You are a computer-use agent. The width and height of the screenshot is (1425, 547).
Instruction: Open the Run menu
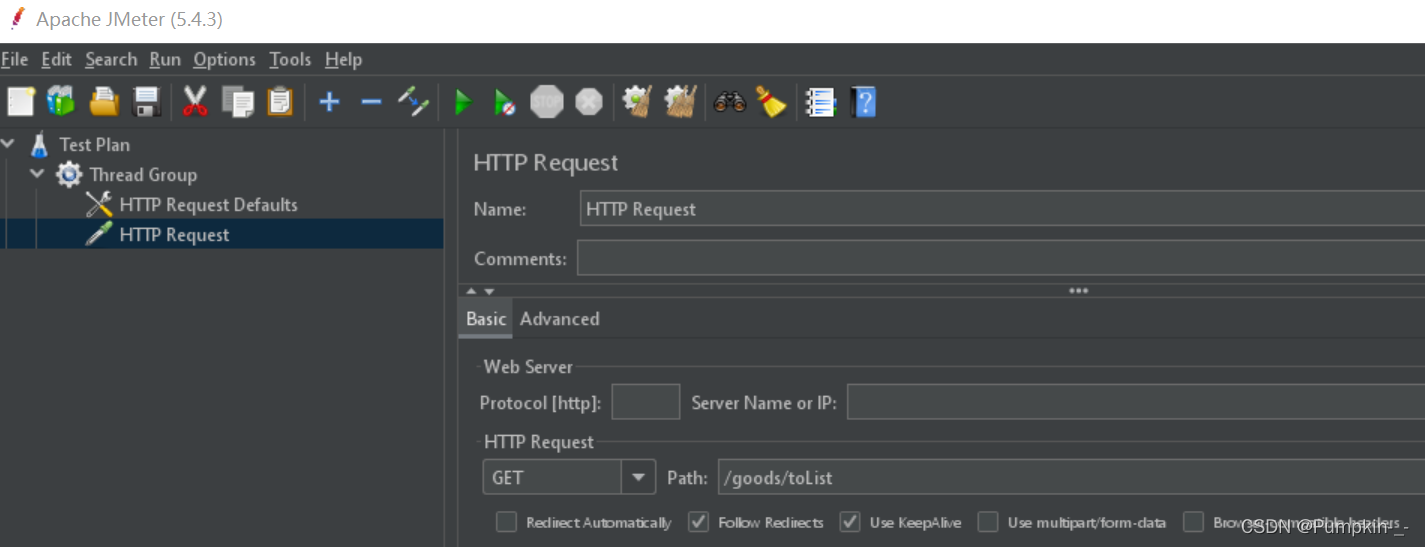(165, 60)
